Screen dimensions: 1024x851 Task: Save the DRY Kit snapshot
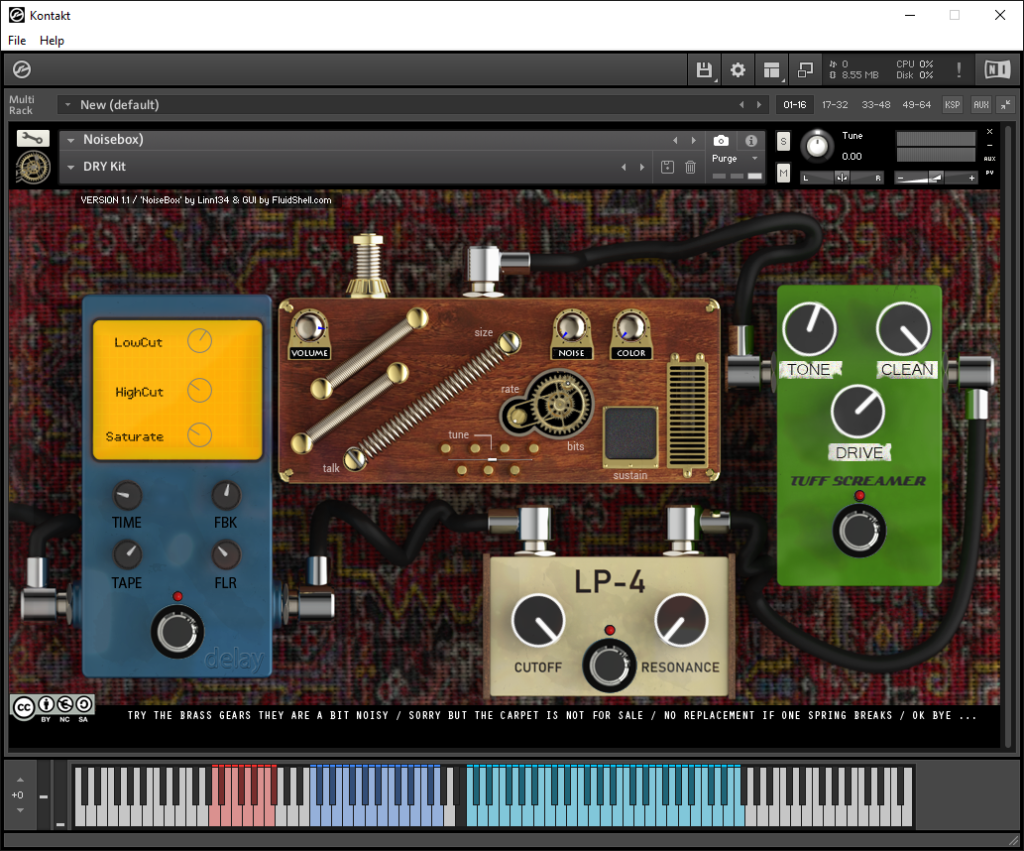[667, 167]
